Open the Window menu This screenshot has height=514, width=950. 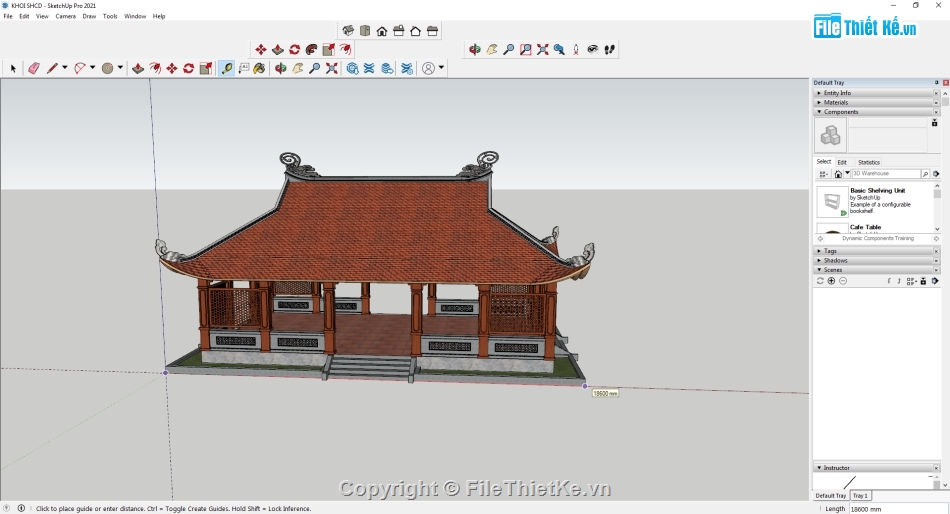tap(135, 16)
